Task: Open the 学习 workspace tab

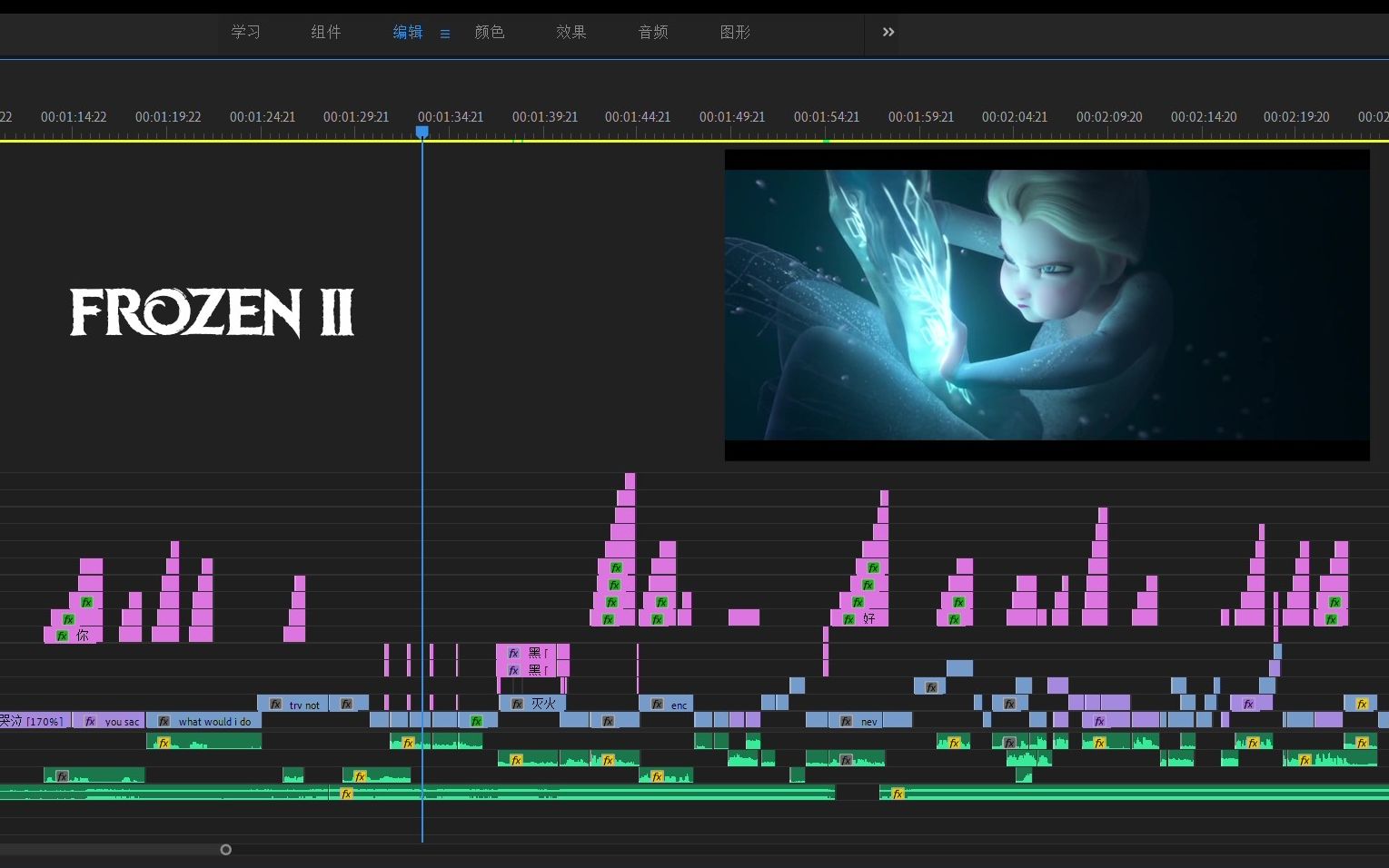Action: (x=245, y=32)
